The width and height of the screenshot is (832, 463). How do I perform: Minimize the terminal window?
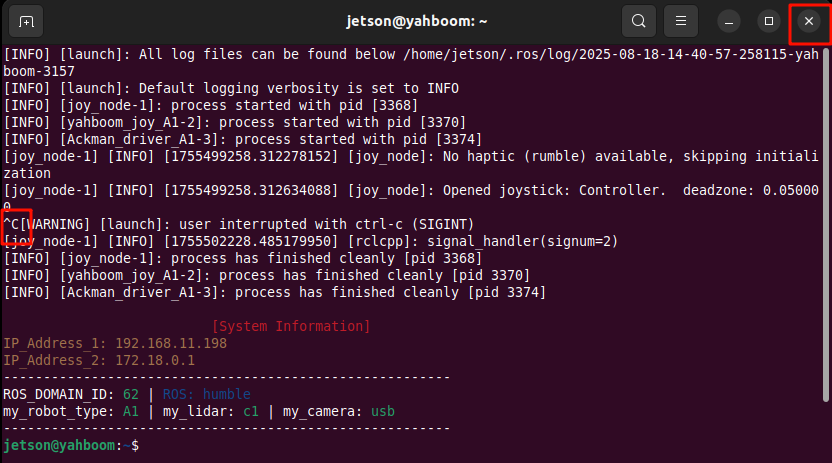[730, 21]
